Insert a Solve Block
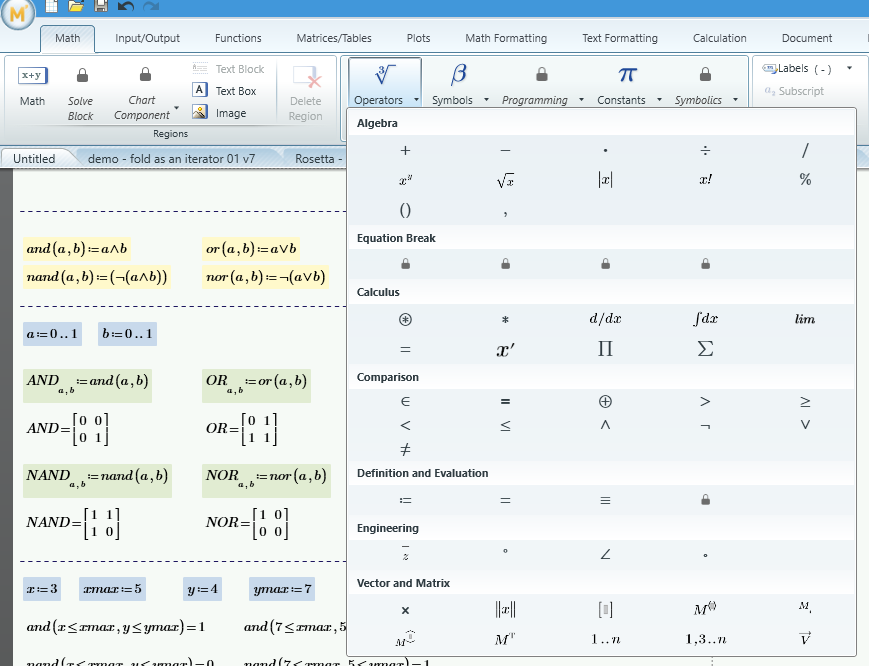 [x=80, y=85]
